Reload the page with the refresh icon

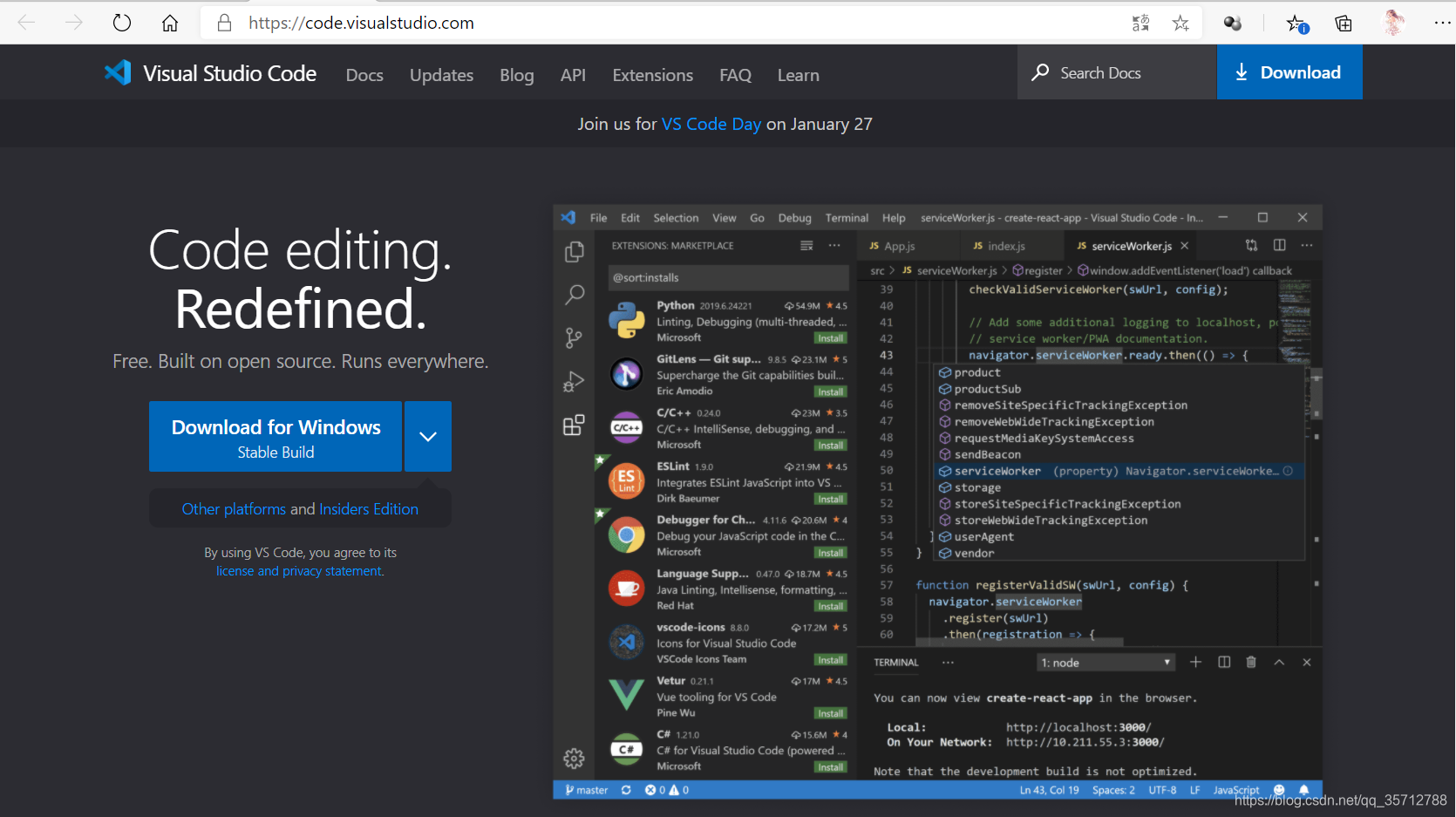122,23
